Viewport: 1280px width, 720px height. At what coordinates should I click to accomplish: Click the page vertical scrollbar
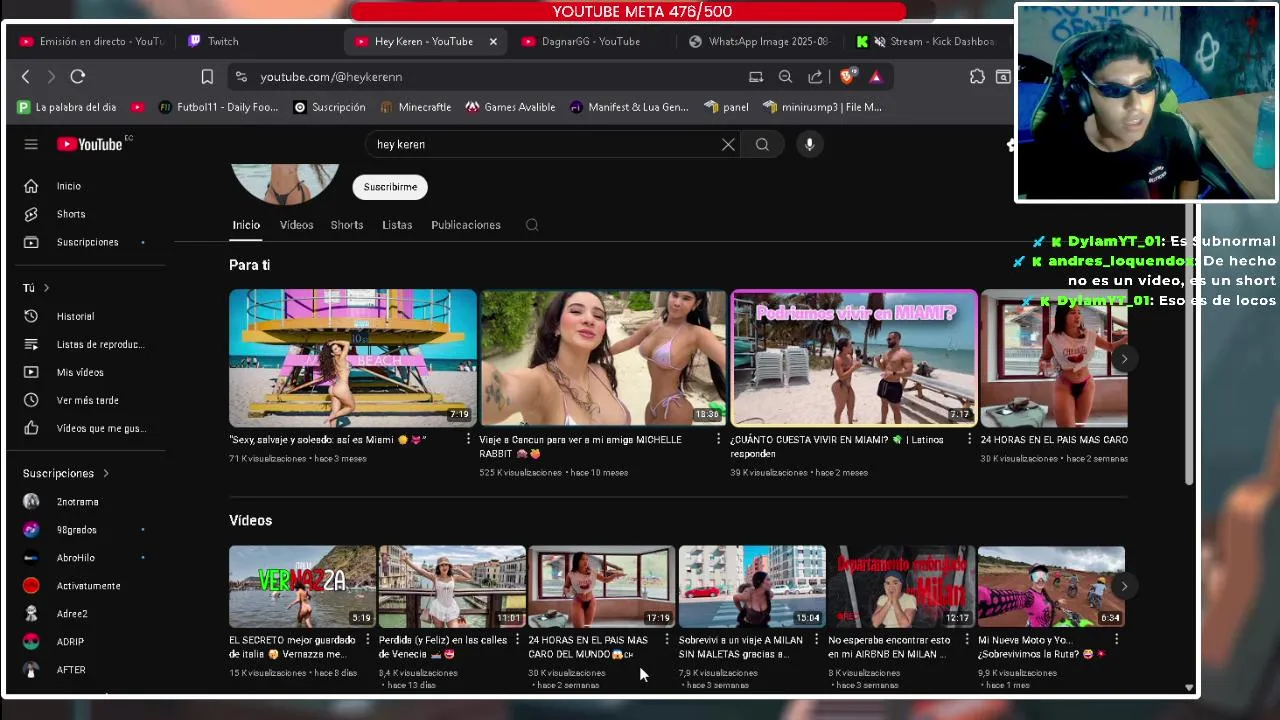pos(1189,345)
